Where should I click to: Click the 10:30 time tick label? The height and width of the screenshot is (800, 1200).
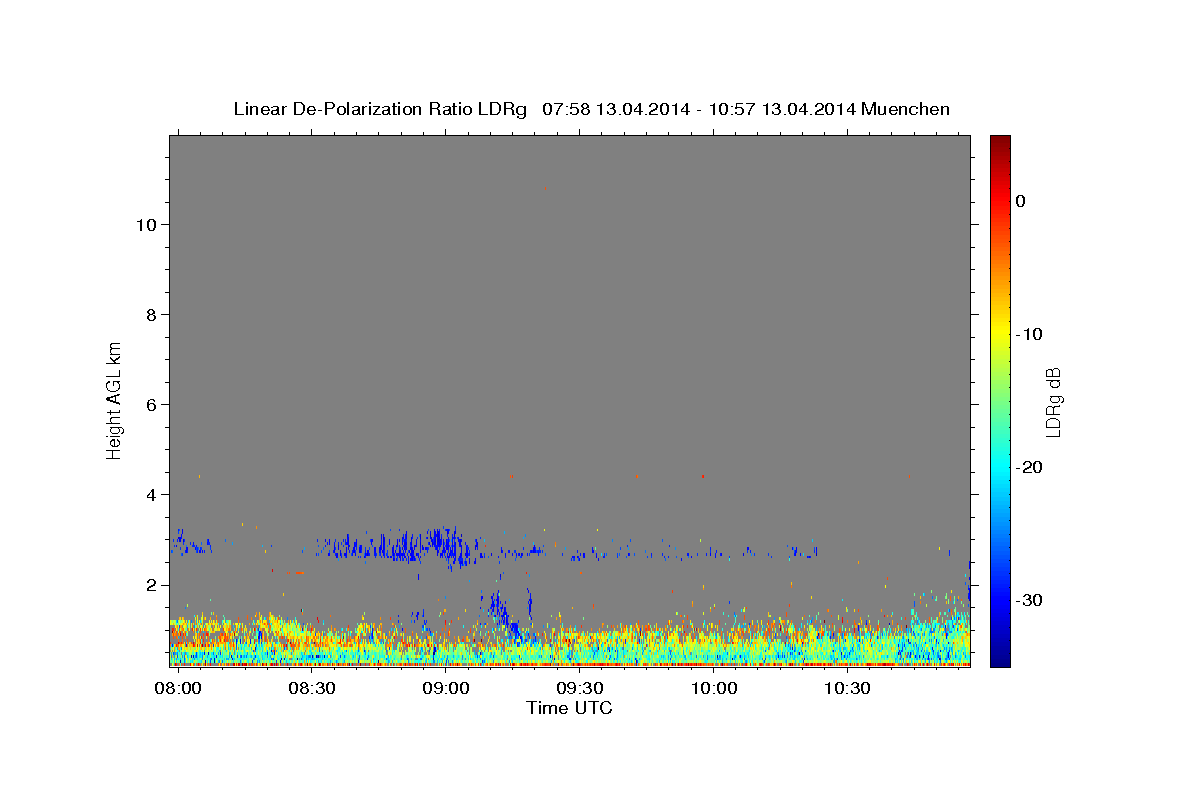click(x=849, y=689)
